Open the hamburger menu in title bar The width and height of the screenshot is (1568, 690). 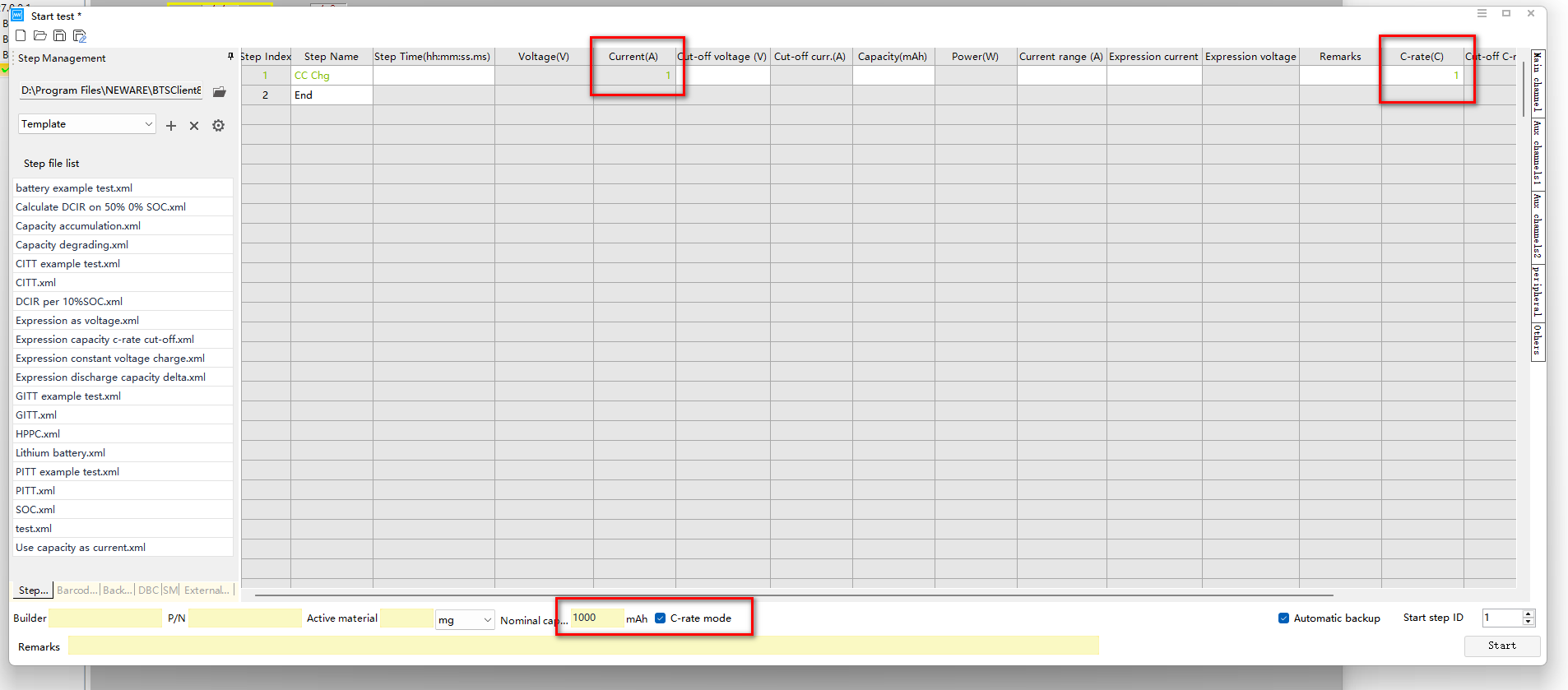tap(1482, 13)
